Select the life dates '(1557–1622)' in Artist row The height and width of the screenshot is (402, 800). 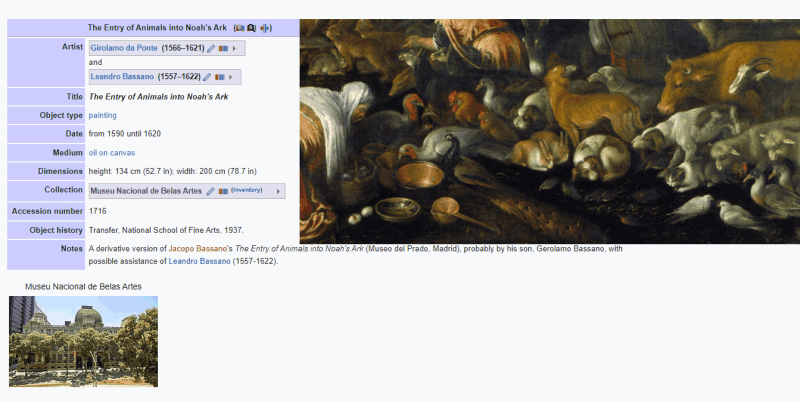tap(179, 77)
